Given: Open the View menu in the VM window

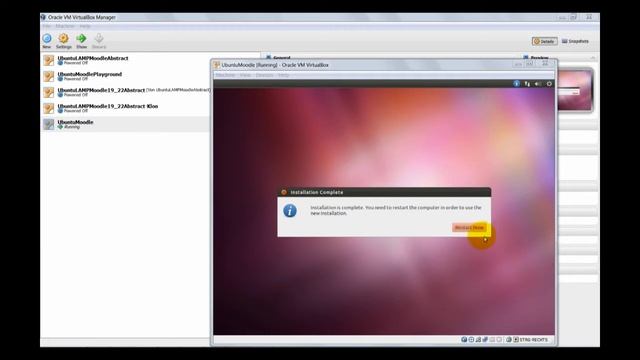Looking at the screenshot, I should pos(245,75).
